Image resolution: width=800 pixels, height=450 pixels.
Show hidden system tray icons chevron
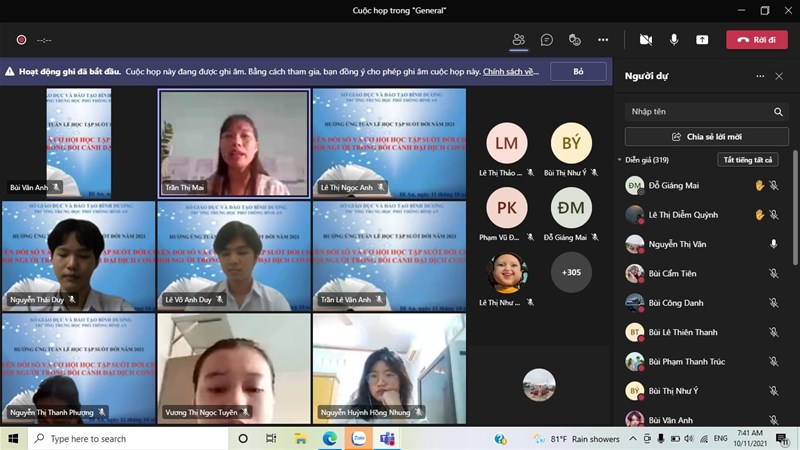point(633,439)
